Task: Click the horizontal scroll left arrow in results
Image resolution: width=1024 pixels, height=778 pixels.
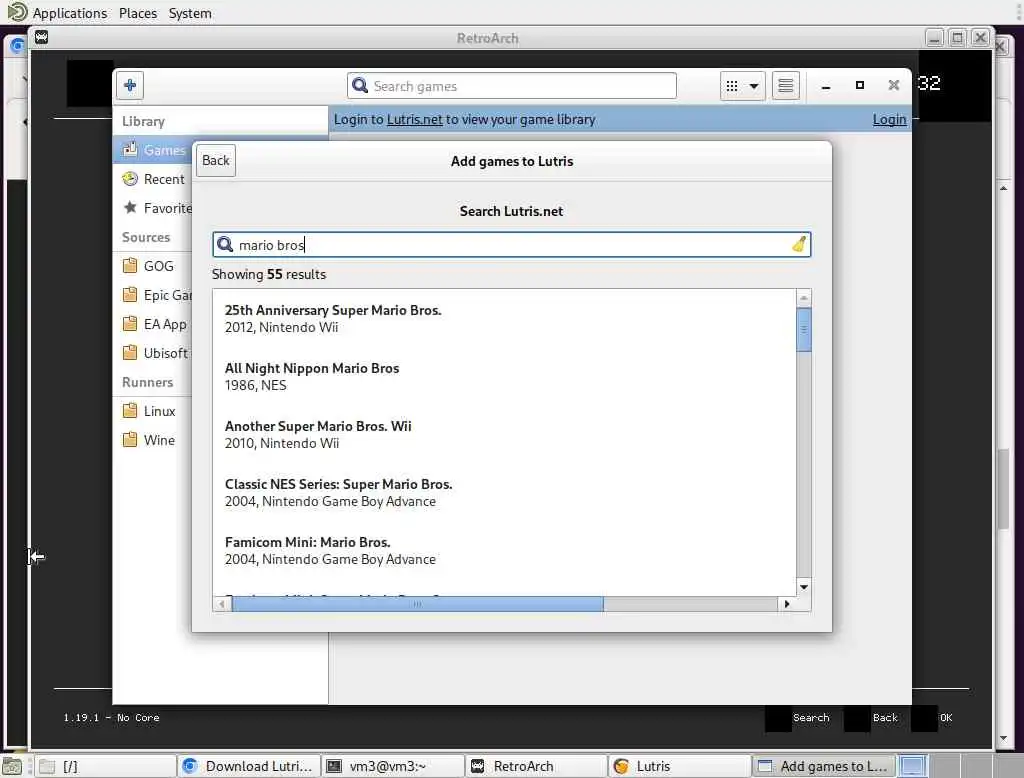Action: click(222, 604)
